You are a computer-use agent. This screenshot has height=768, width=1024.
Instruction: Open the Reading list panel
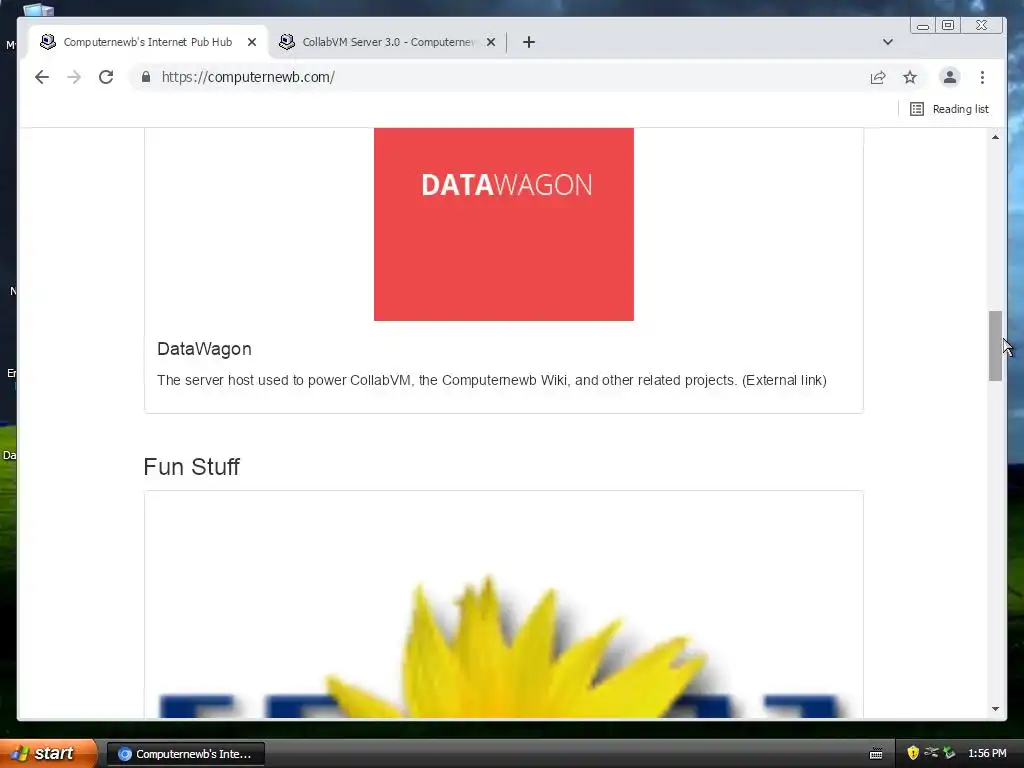pyautogui.click(x=950, y=109)
